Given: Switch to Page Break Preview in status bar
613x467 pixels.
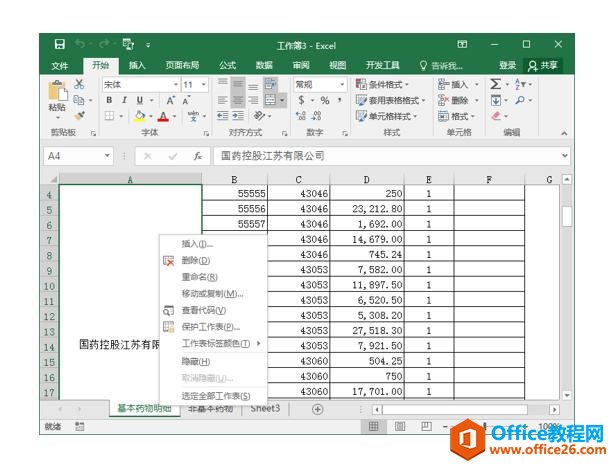Looking at the screenshot, I should pos(426,426).
